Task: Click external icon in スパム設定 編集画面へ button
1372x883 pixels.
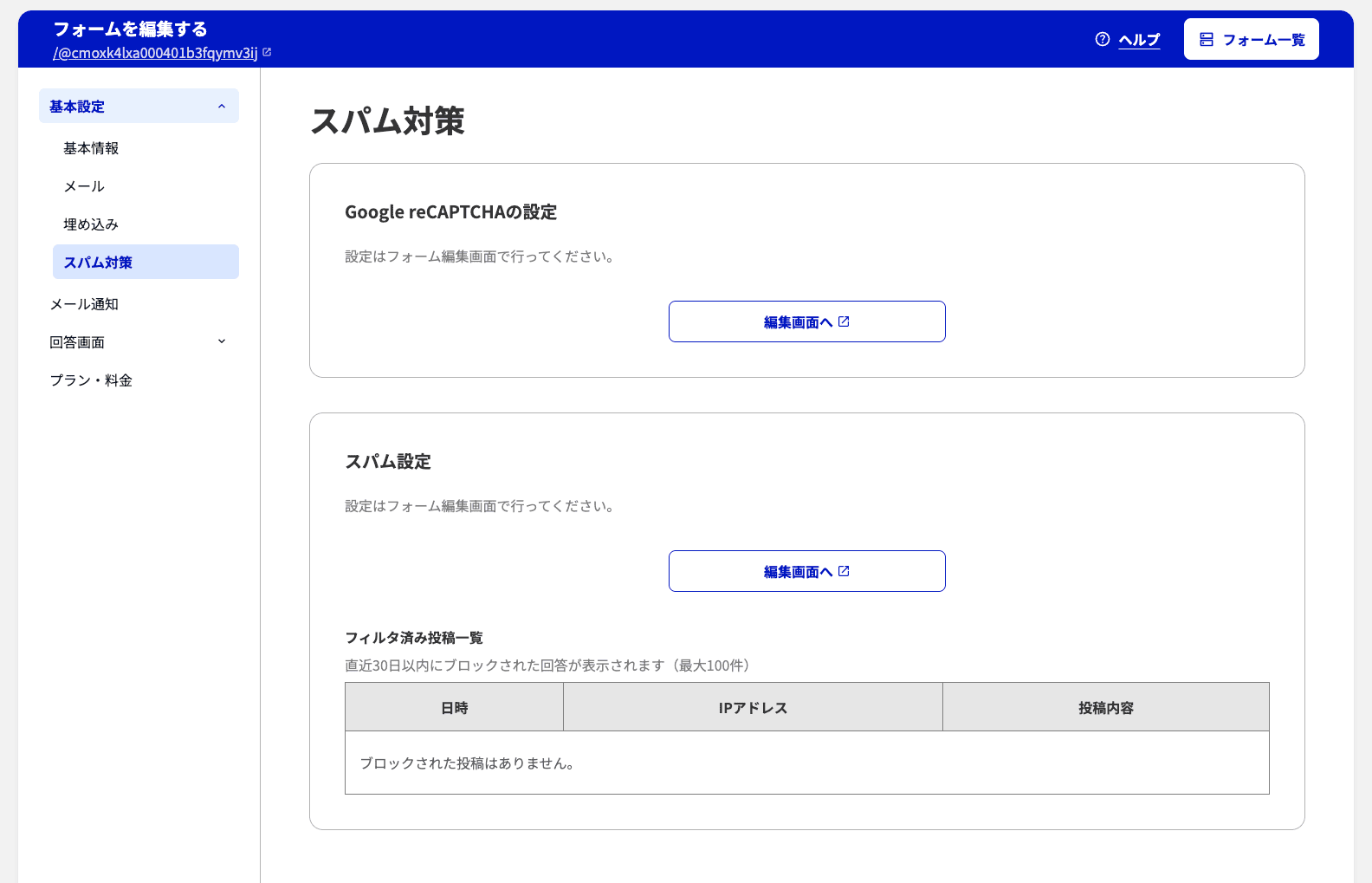Action: tap(844, 571)
